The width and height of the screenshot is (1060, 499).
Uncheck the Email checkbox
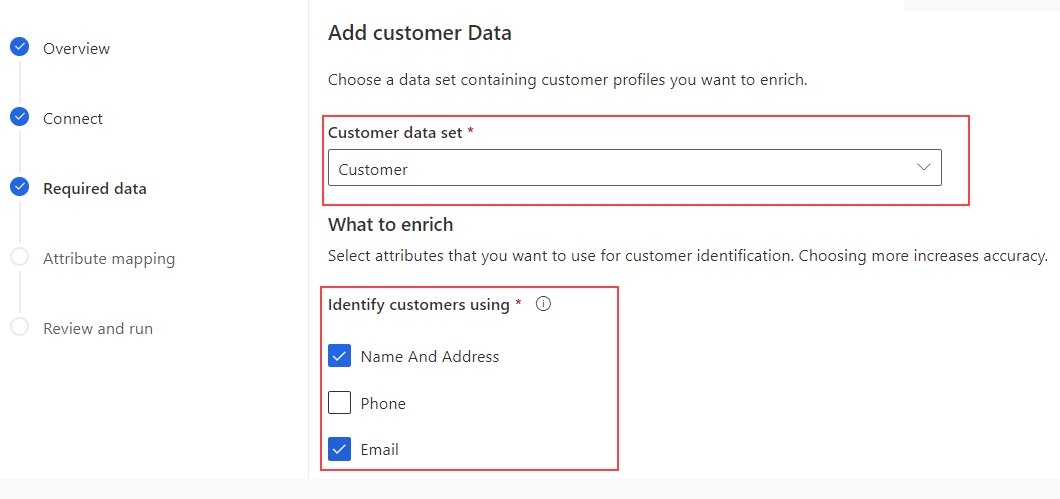coord(339,449)
